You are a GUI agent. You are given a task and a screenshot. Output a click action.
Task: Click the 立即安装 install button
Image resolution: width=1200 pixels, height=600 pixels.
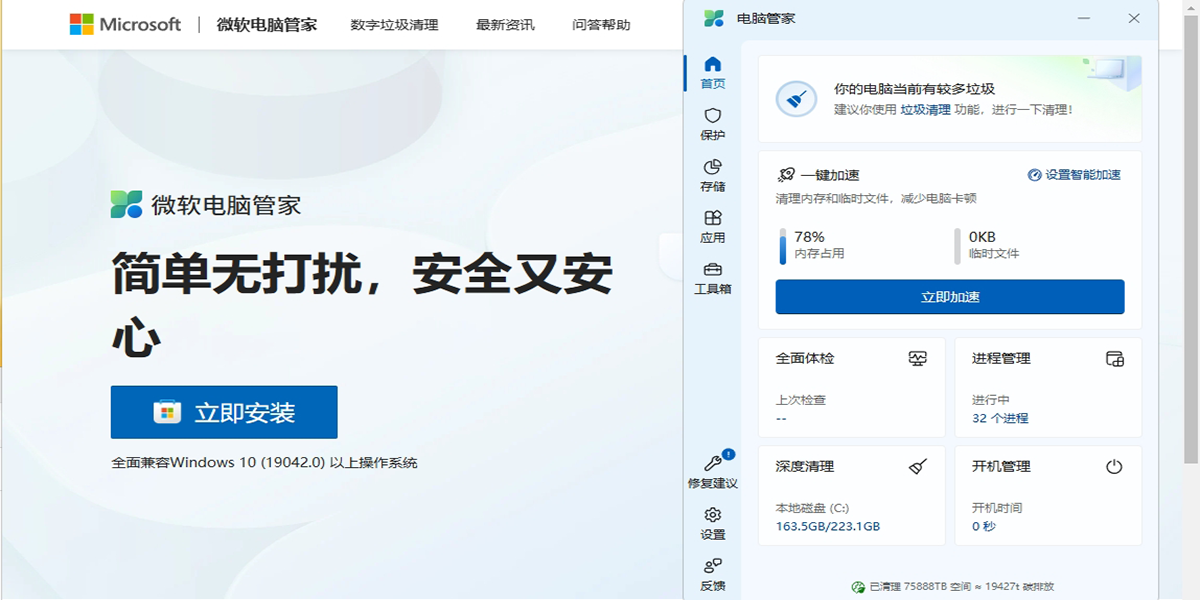(224, 412)
